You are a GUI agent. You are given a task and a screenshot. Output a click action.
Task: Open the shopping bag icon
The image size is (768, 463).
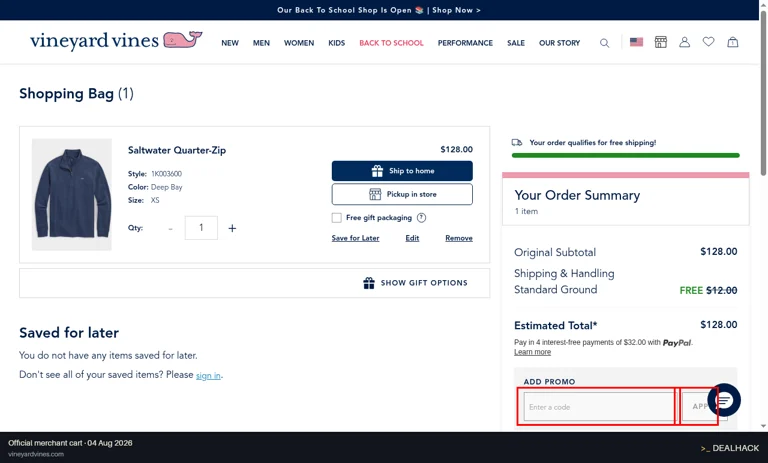pyautogui.click(x=732, y=42)
